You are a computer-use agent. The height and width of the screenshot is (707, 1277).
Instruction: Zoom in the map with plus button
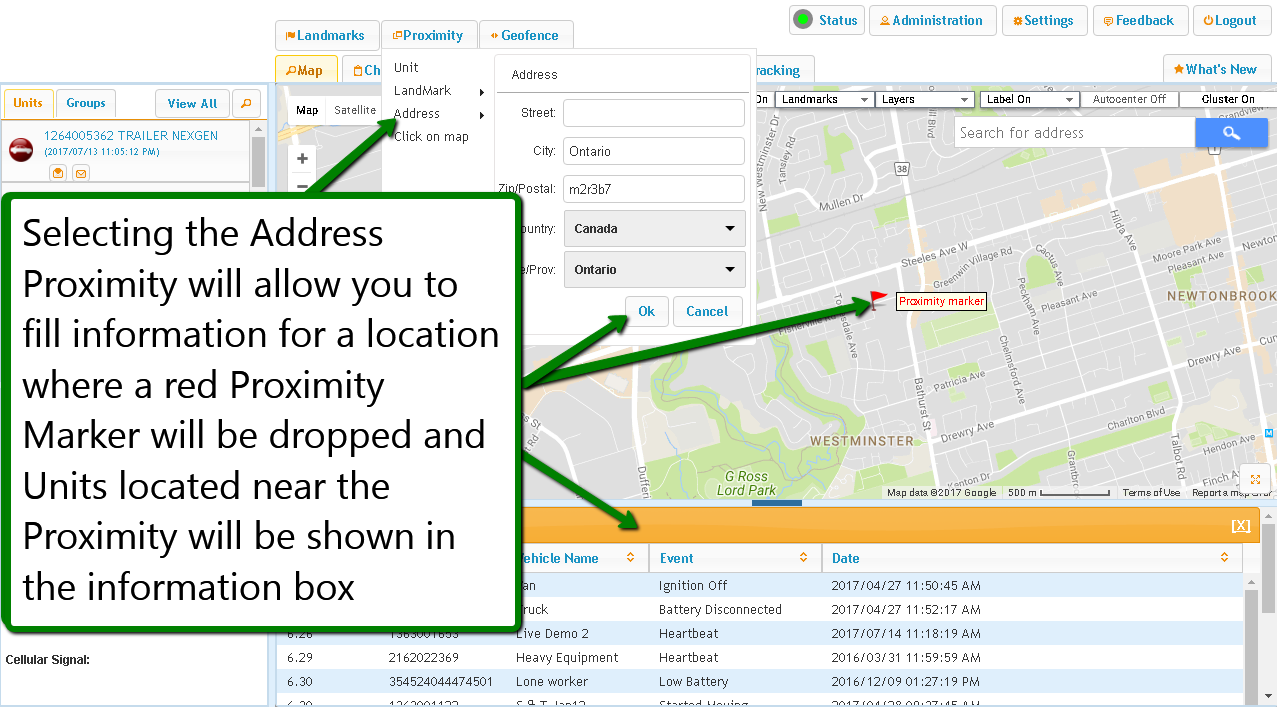click(x=302, y=159)
